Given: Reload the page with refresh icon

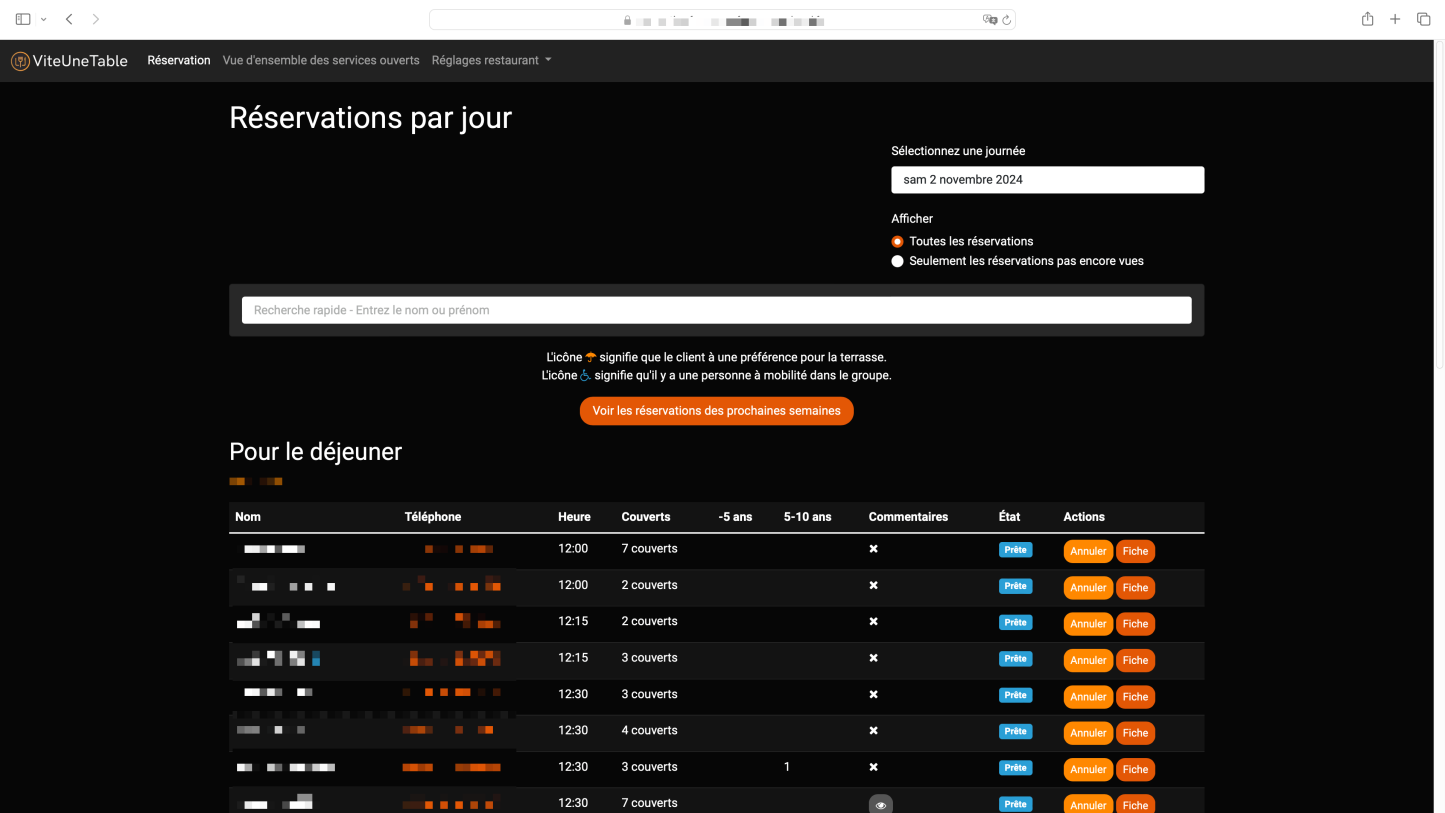Looking at the screenshot, I should click(x=1006, y=20).
